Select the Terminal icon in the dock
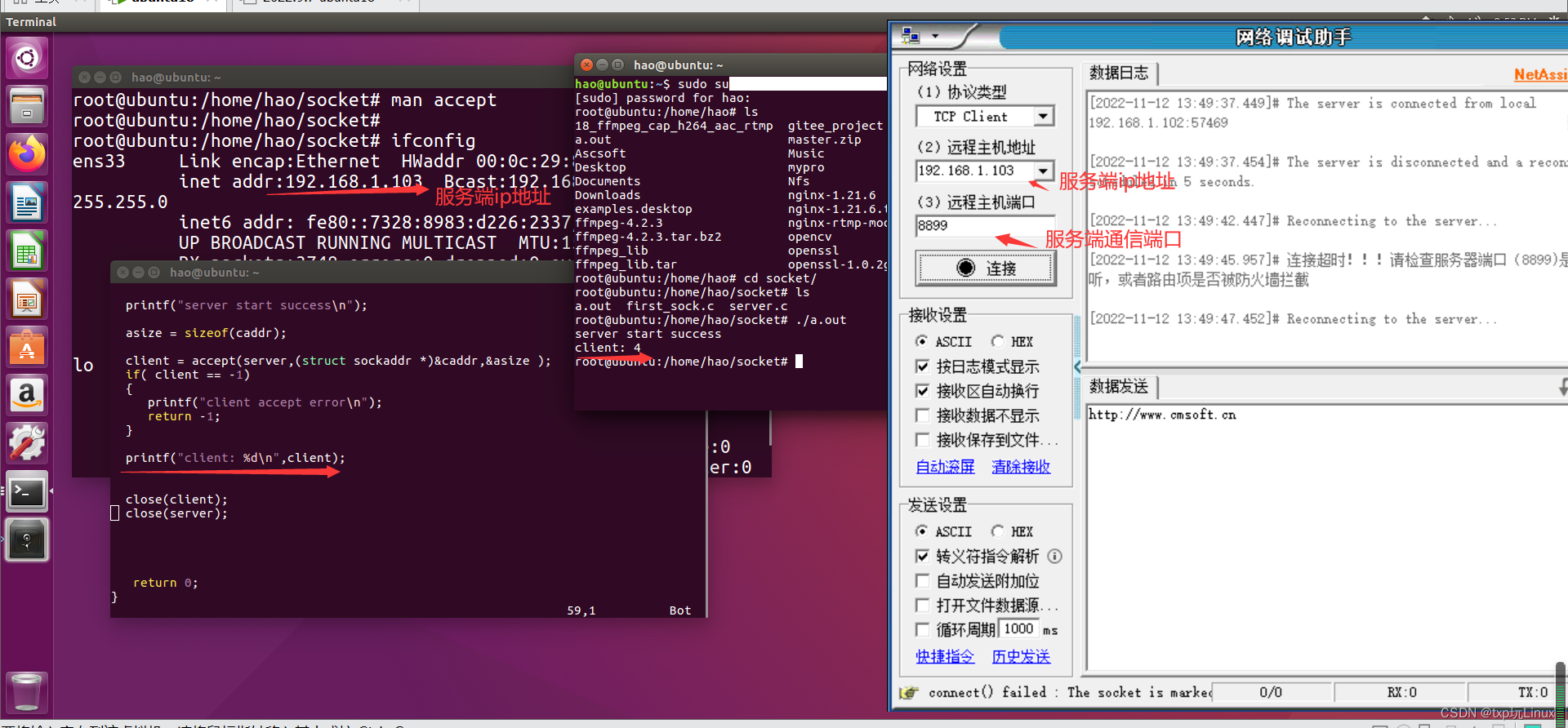Viewport: 1568px width, 728px height. (27, 492)
